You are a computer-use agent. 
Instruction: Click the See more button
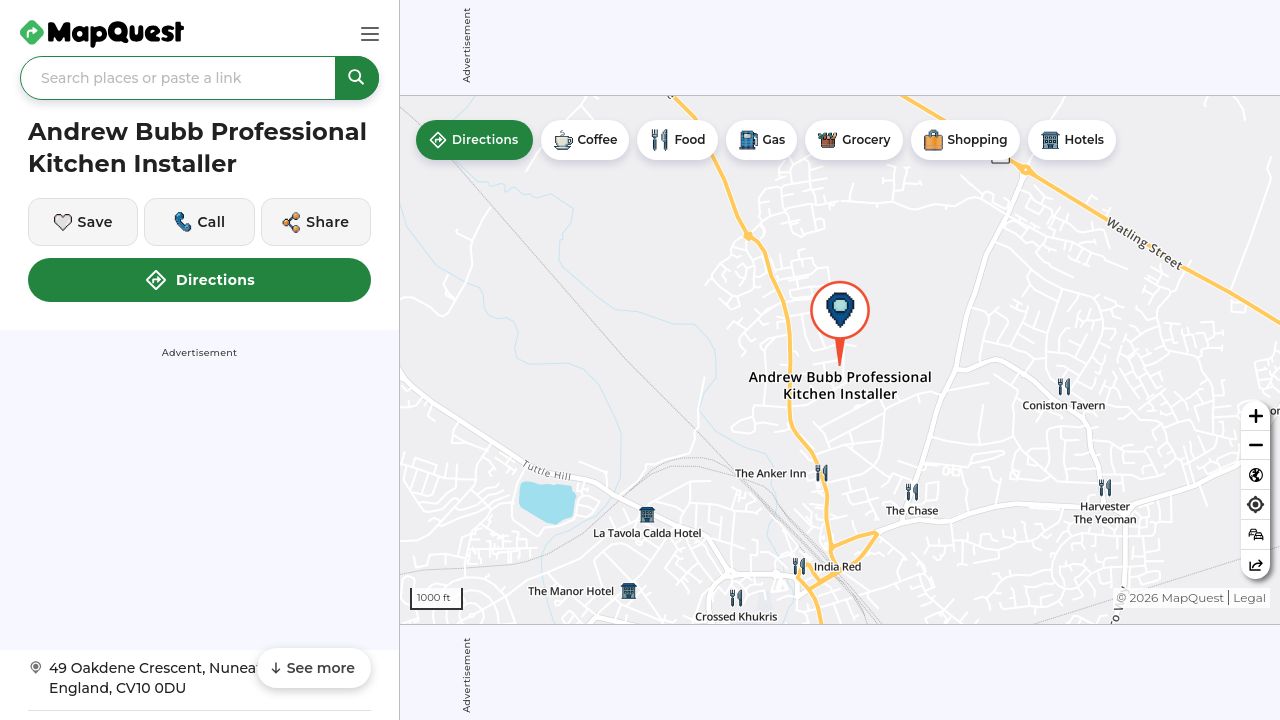[x=314, y=668]
